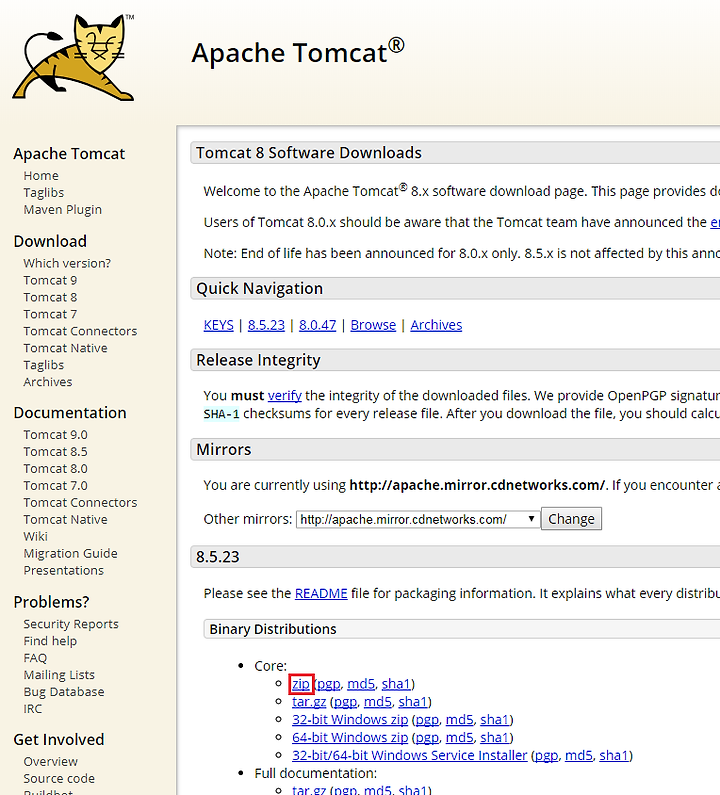
Task: Click md5 link beside Windows Service Installer
Action: pyautogui.click(x=579, y=755)
